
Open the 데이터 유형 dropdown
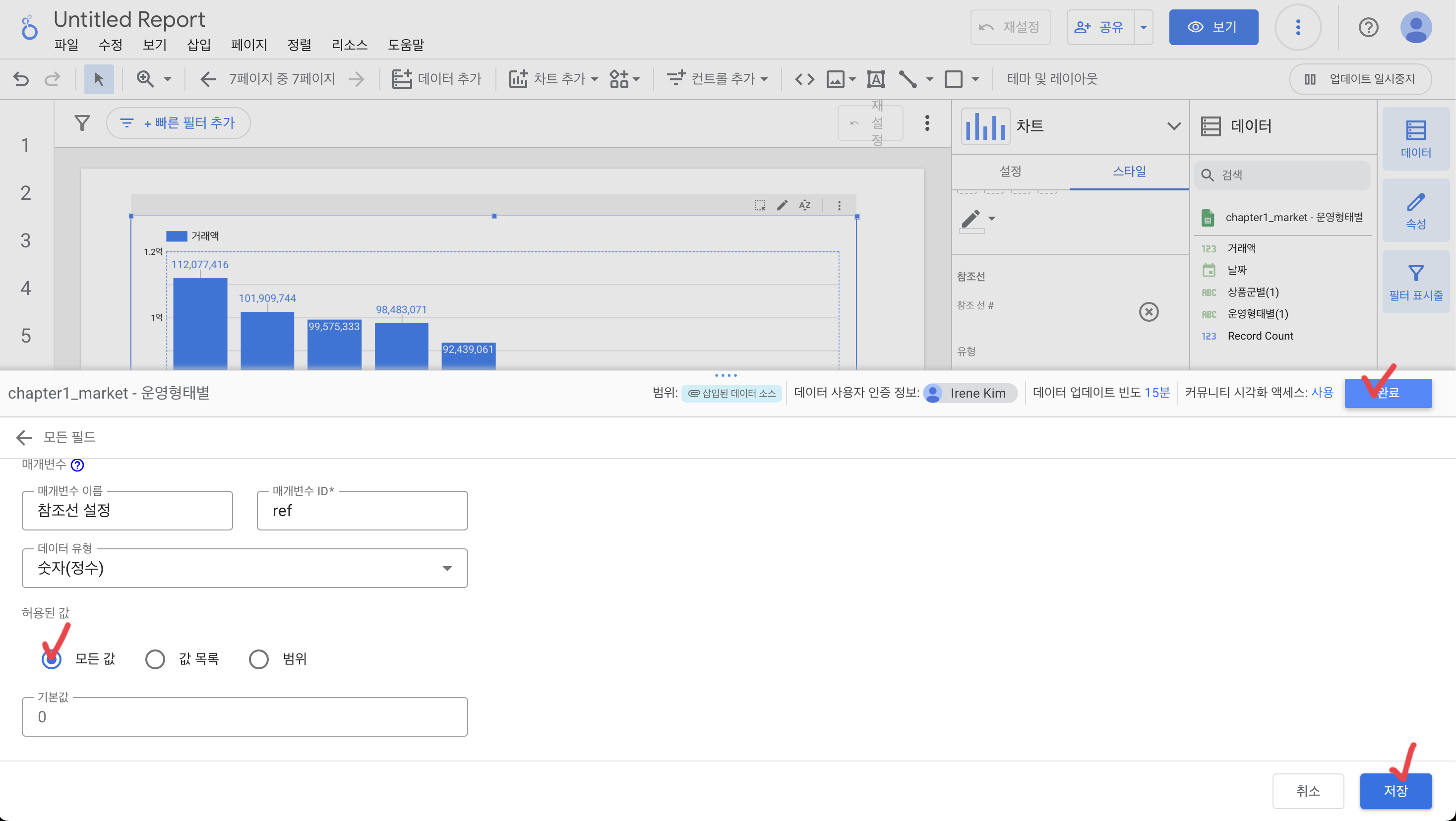tap(244, 568)
